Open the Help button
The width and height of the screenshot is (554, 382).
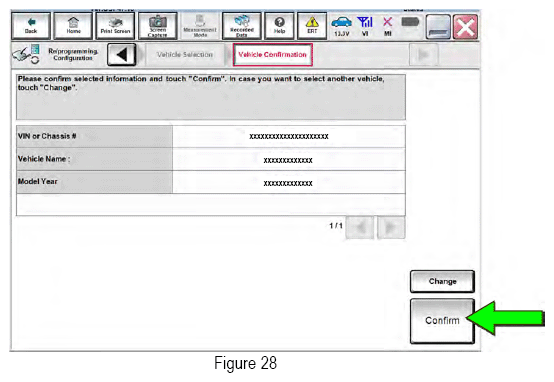(x=279, y=26)
